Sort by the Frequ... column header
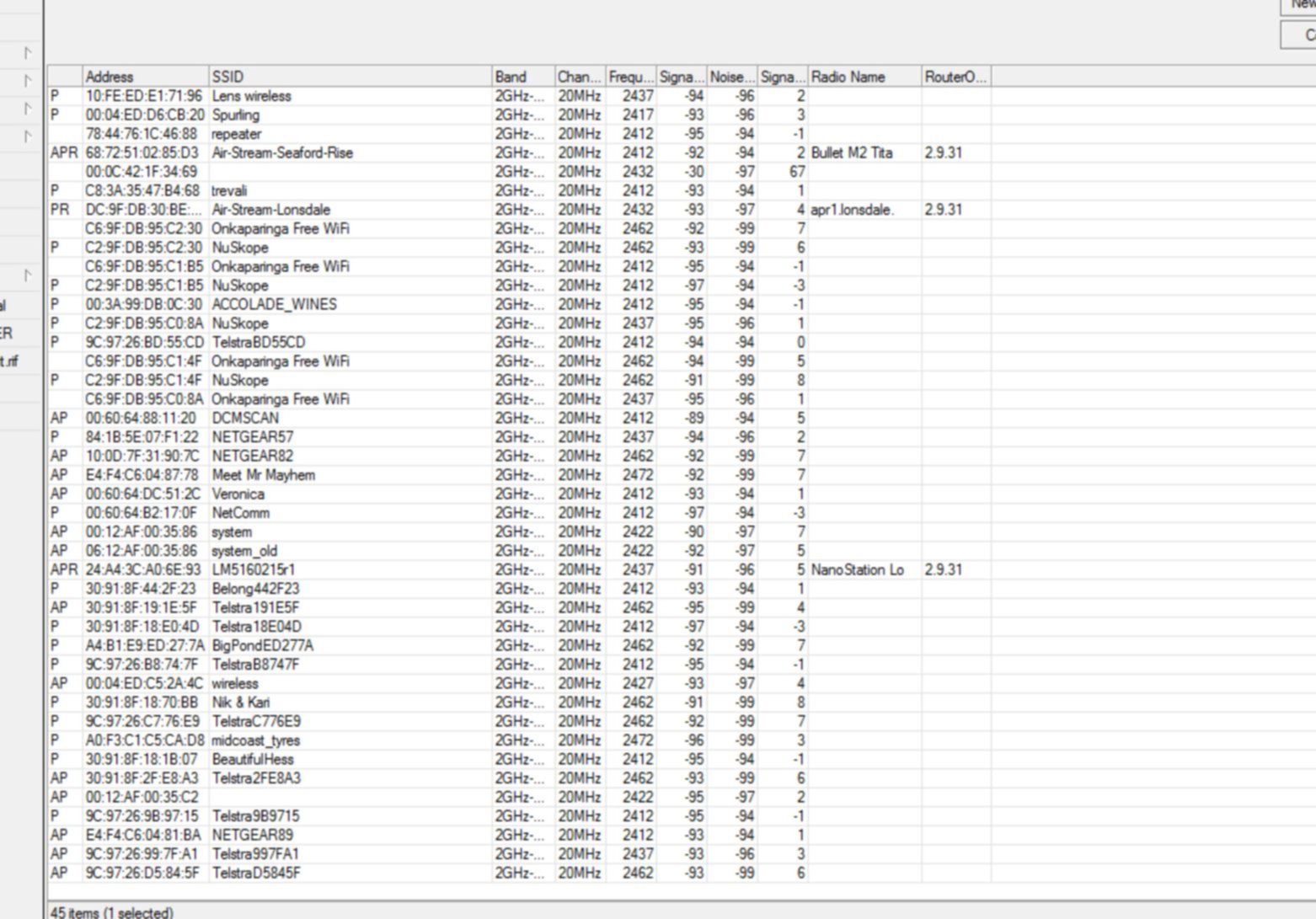This screenshot has height=919, width=1316. click(631, 77)
